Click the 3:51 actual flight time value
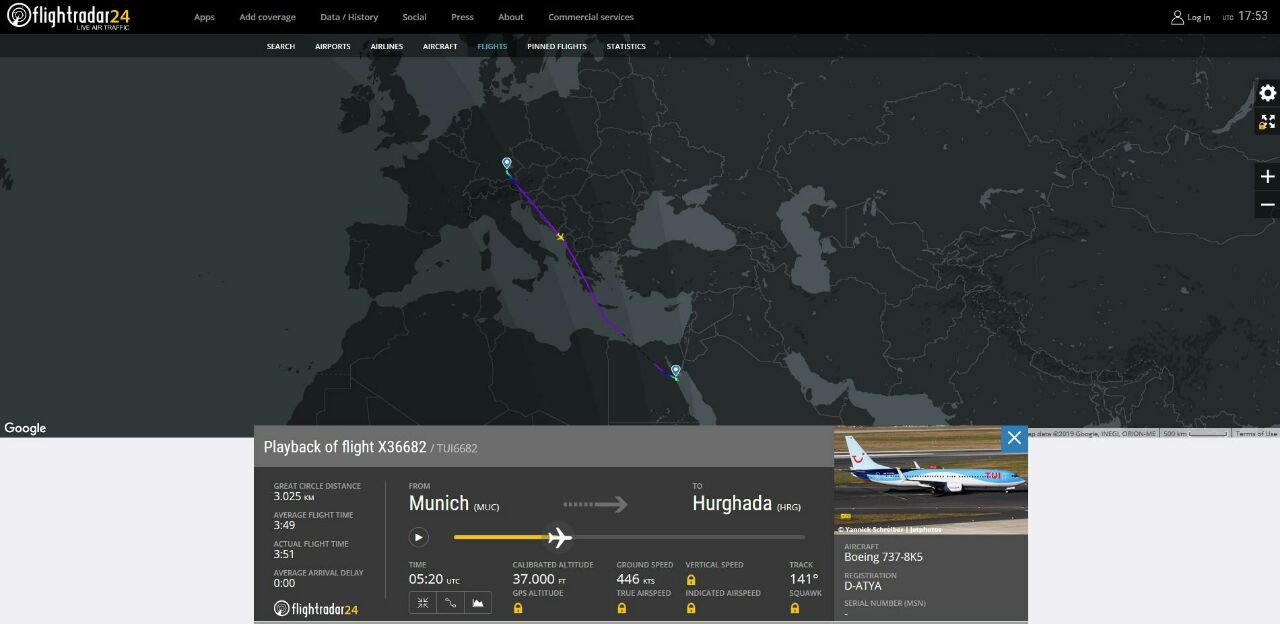Viewport: 1280px width, 624px height. (284, 554)
